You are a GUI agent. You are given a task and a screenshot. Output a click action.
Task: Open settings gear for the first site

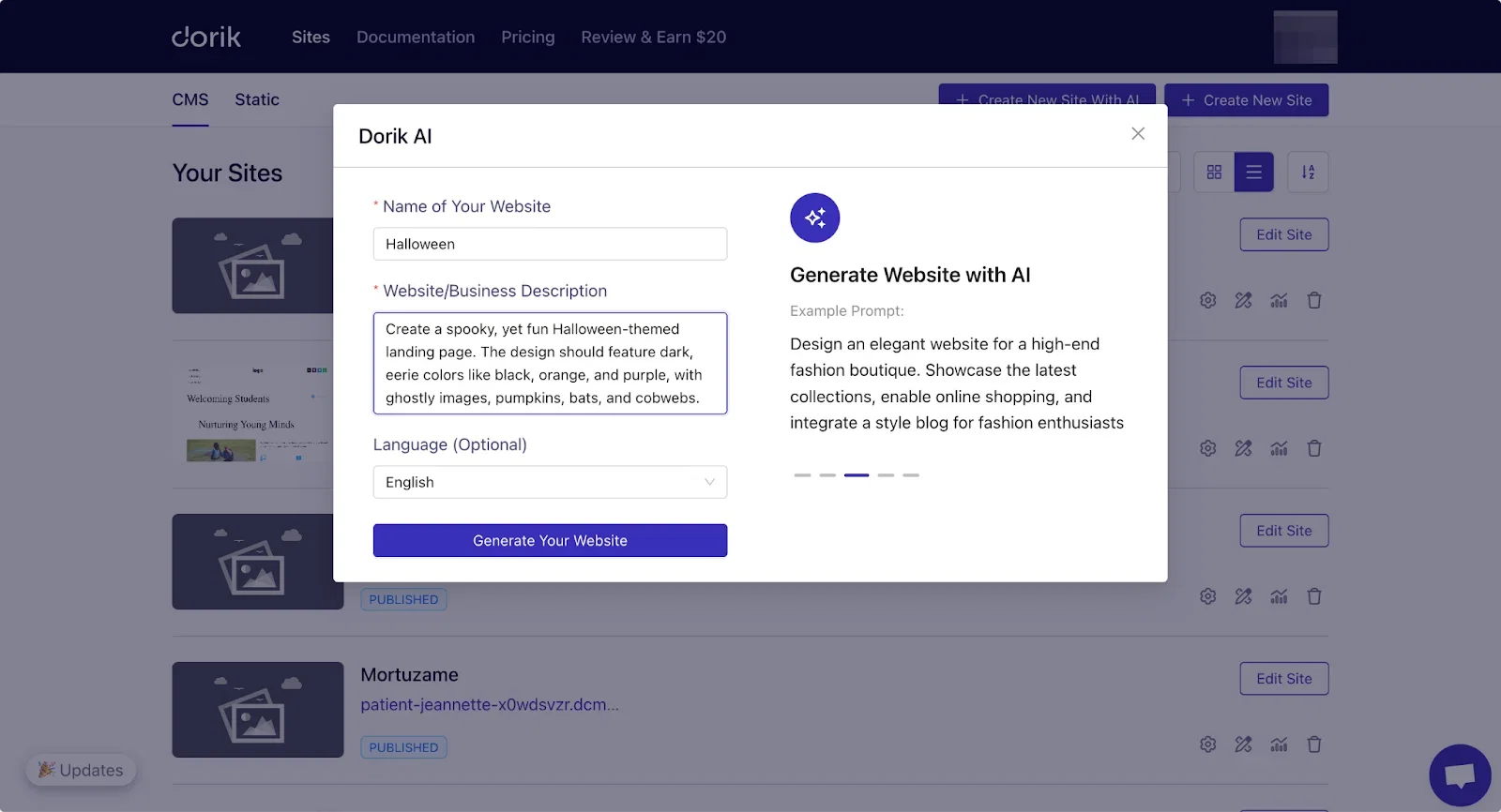coord(1208,301)
